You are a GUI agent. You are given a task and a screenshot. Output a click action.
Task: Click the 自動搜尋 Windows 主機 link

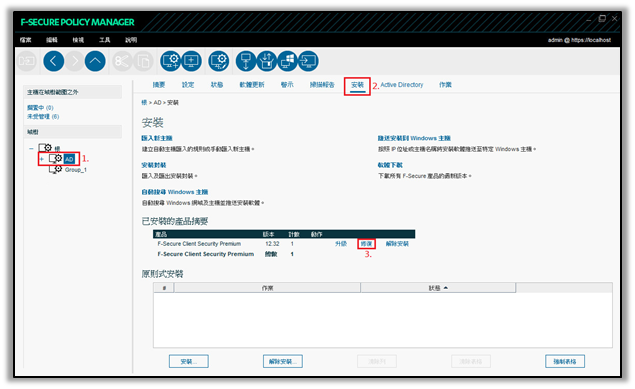pyautogui.click(x=175, y=192)
